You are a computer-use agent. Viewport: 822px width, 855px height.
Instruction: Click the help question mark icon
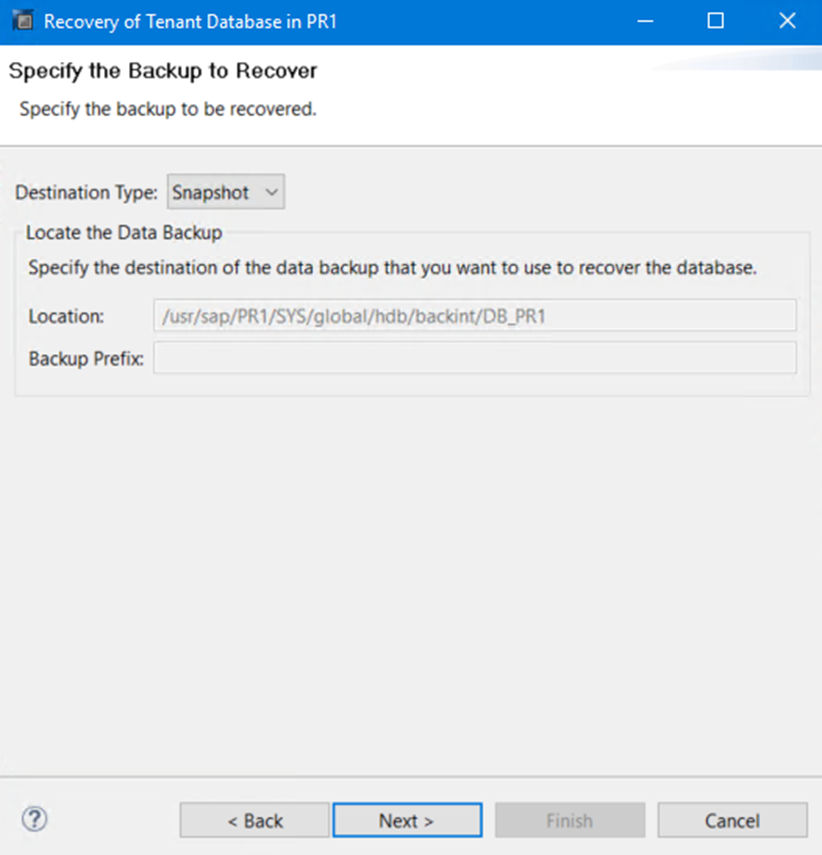pyautogui.click(x=34, y=819)
